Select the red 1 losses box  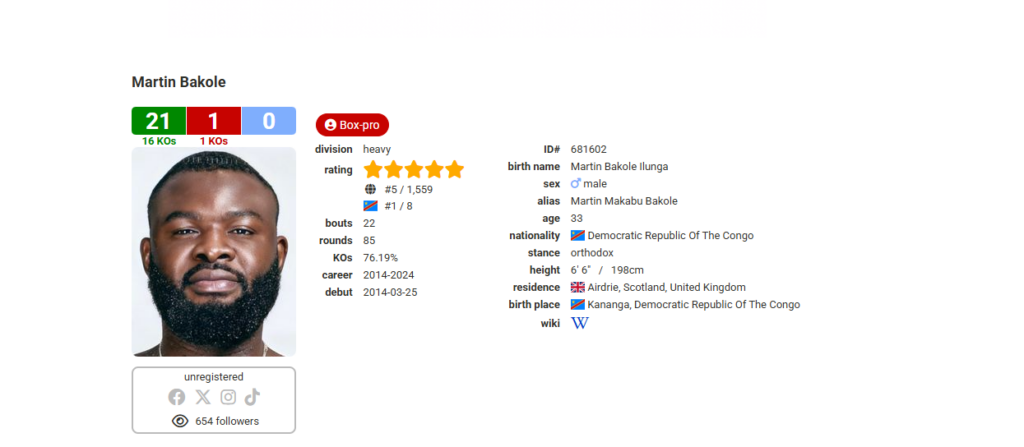click(x=214, y=121)
